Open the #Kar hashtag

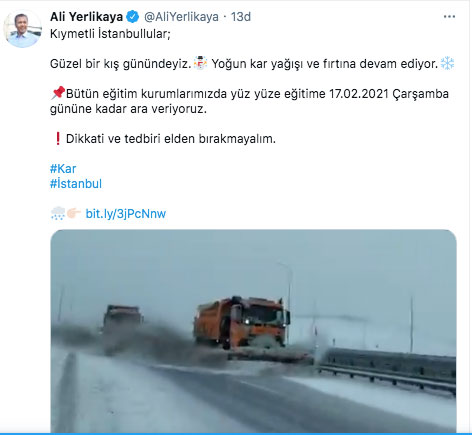(x=63, y=169)
